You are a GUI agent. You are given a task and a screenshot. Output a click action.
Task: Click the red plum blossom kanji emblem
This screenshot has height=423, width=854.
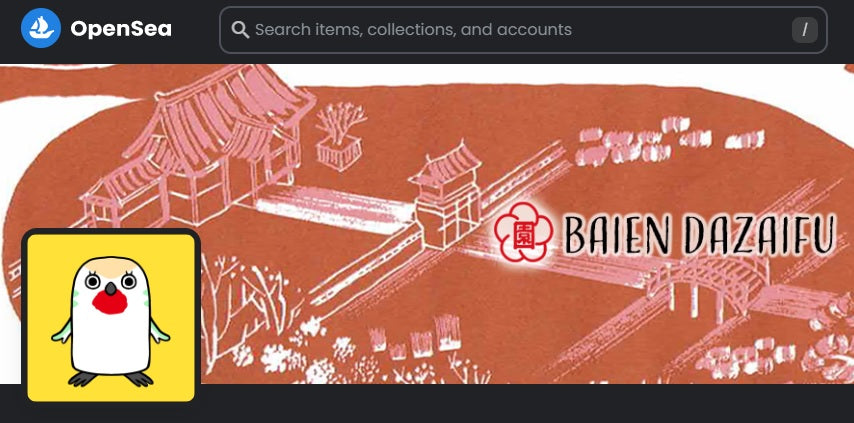[x=524, y=232]
